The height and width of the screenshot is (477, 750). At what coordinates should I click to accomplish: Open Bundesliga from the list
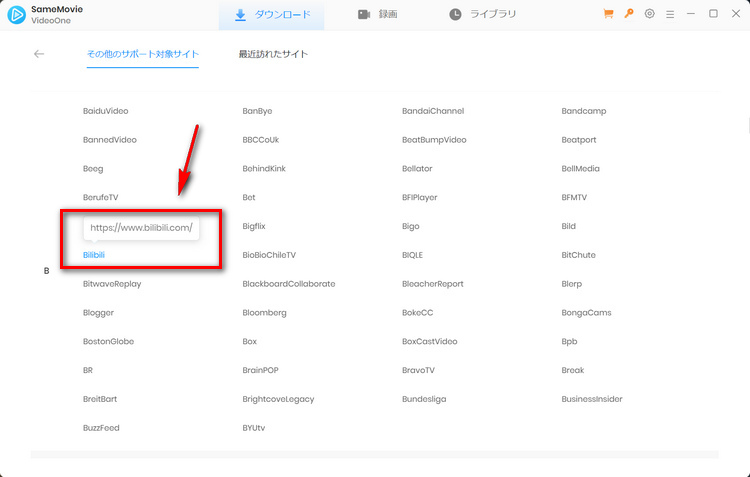pyautogui.click(x=424, y=399)
